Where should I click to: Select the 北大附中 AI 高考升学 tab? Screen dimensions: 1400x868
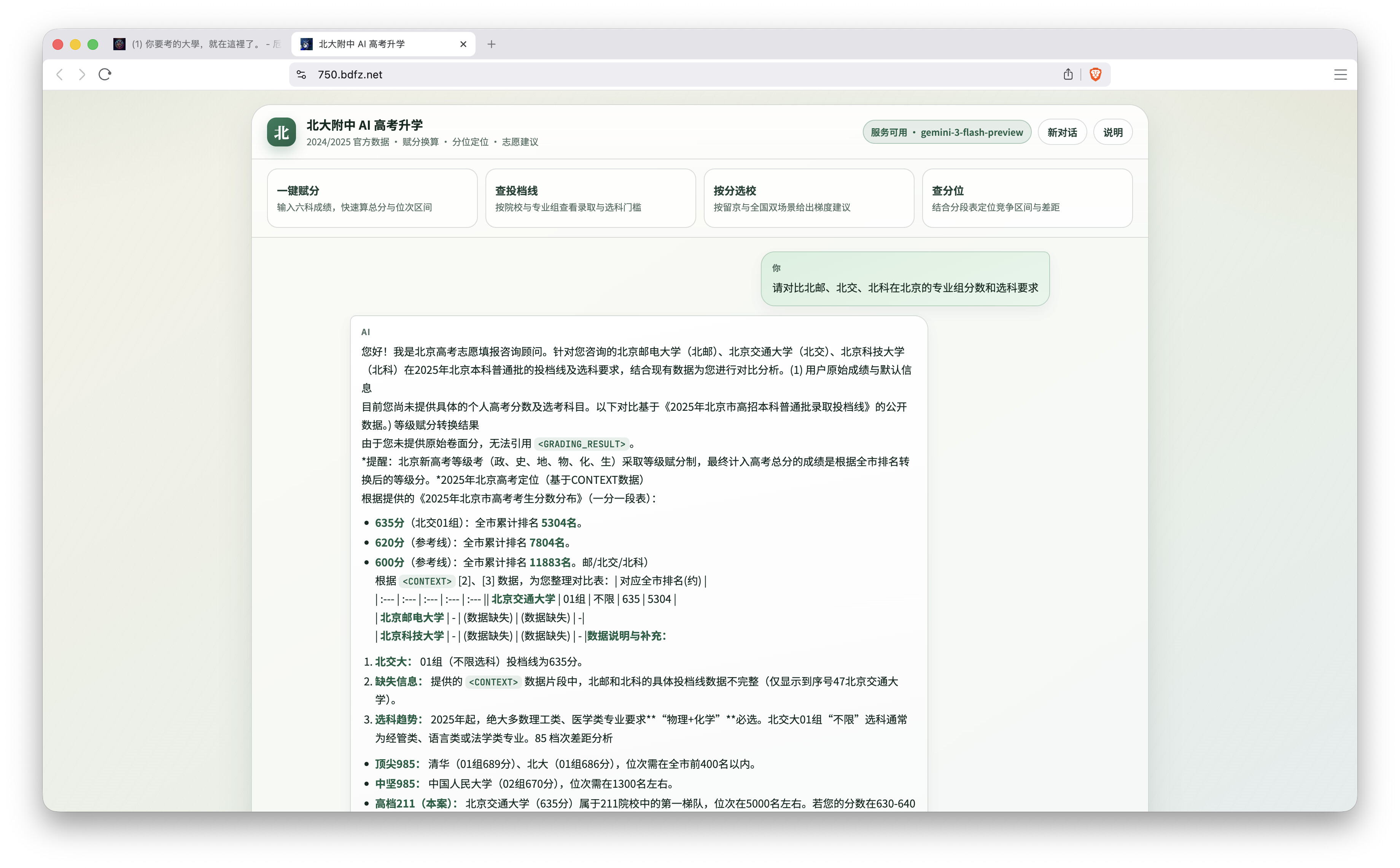coord(373,44)
